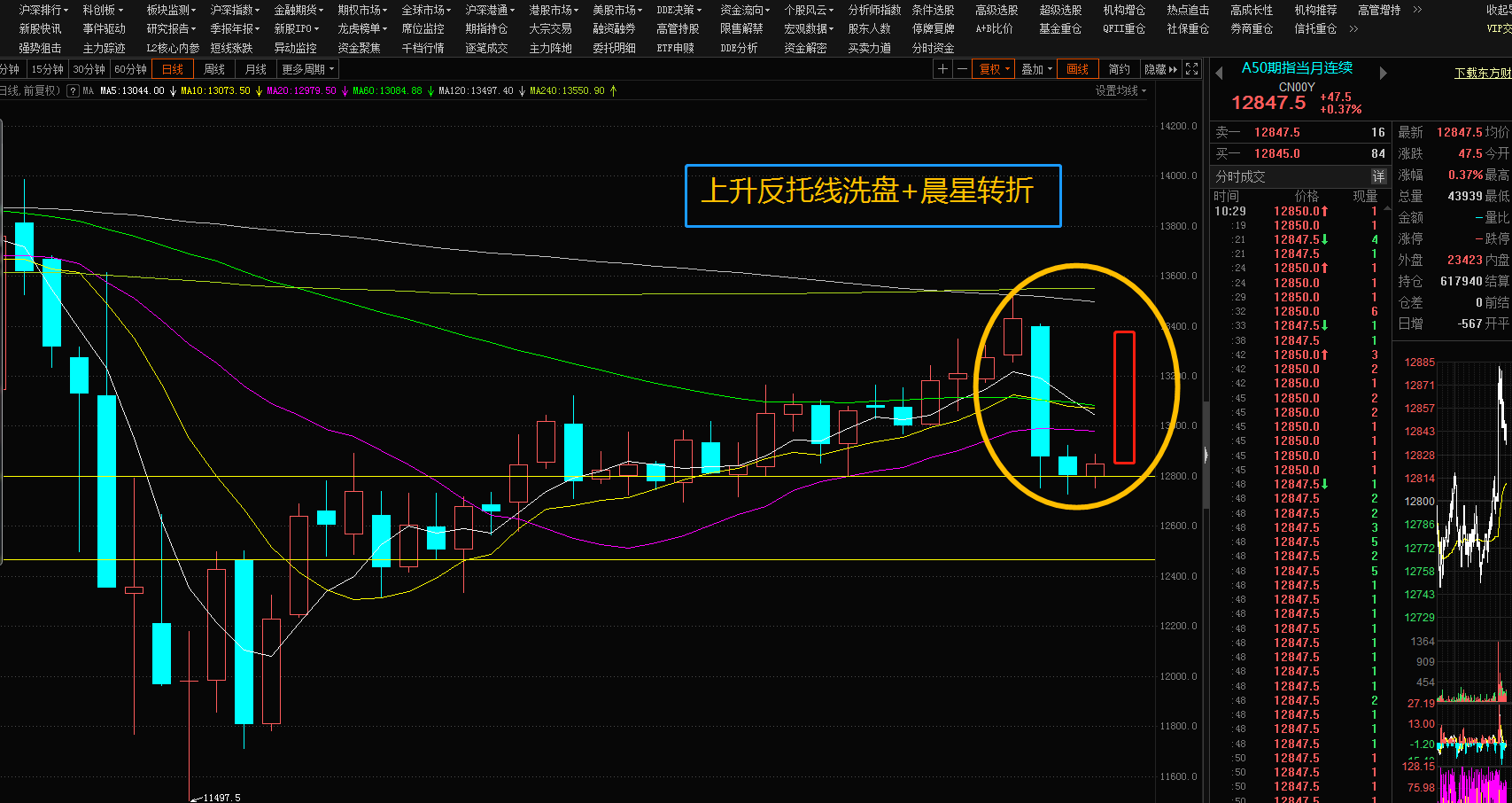Screen dimensions: 1512x803
Task: Expand the 科创板 menu
Action: pos(103,10)
